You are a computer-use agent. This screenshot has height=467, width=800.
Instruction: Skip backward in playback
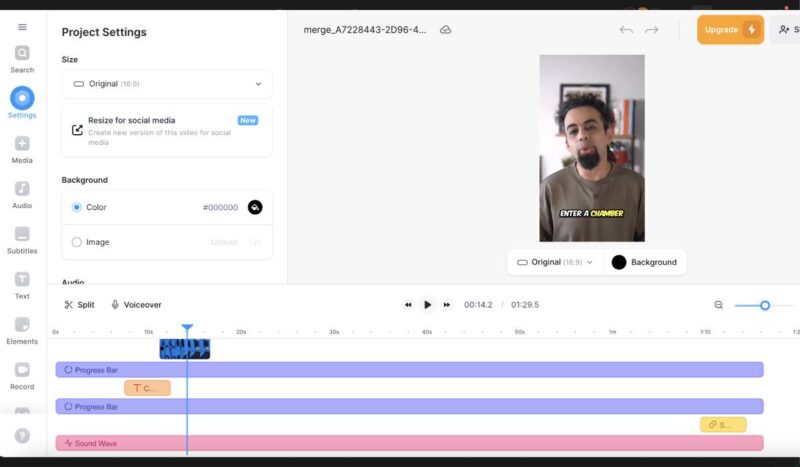(408, 305)
